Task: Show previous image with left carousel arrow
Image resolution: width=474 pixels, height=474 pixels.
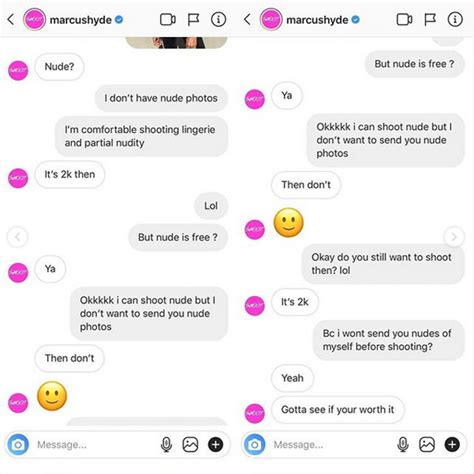Action: pyautogui.click(x=17, y=237)
